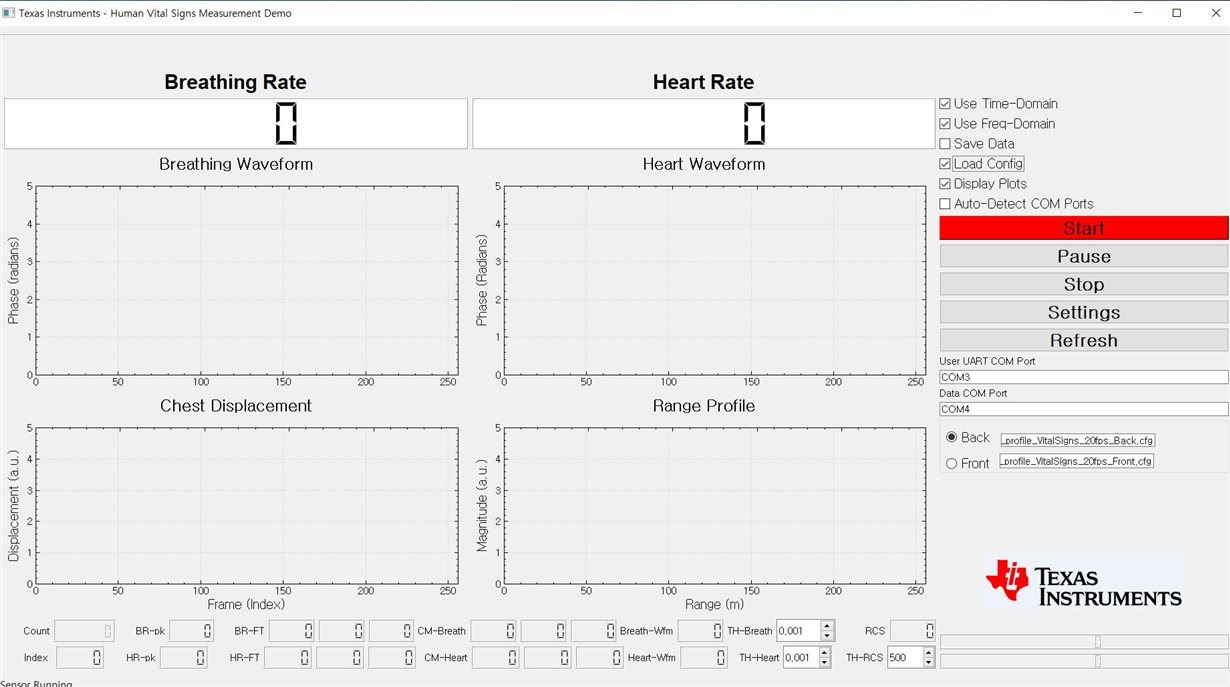Click inside the Breathing Waveform plot
1230x687 pixels.
(247, 280)
